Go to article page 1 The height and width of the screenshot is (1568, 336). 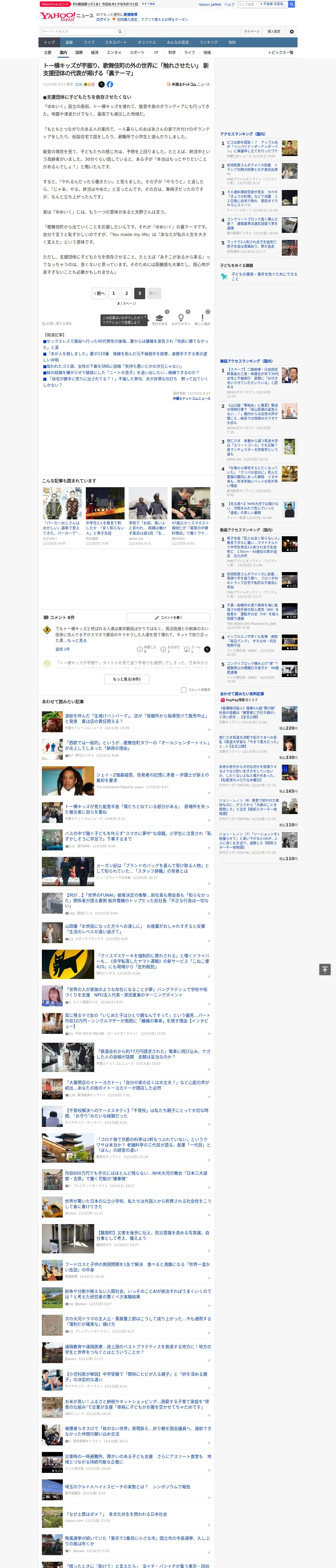click(113, 293)
